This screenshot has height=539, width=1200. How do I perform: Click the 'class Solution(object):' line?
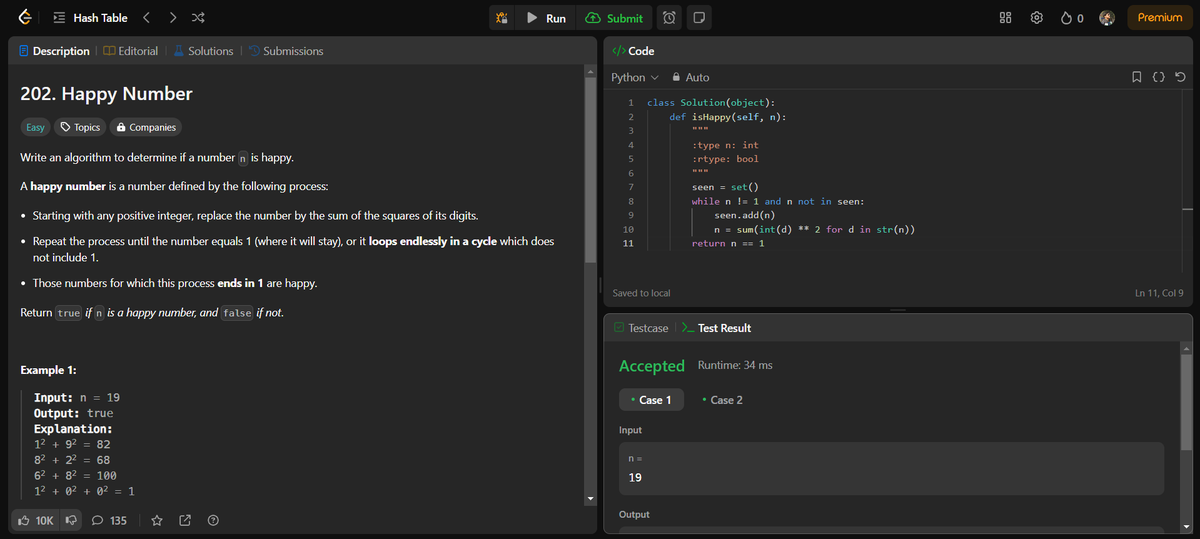pyautogui.click(x=711, y=102)
